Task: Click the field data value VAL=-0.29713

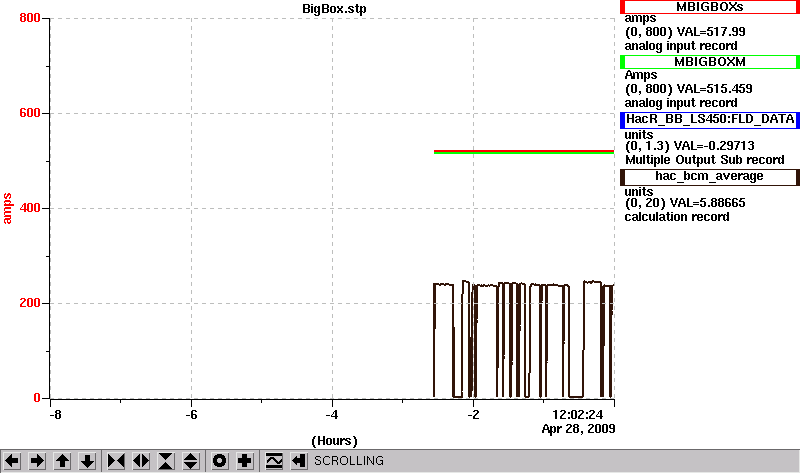Action: pyautogui.click(x=714, y=146)
